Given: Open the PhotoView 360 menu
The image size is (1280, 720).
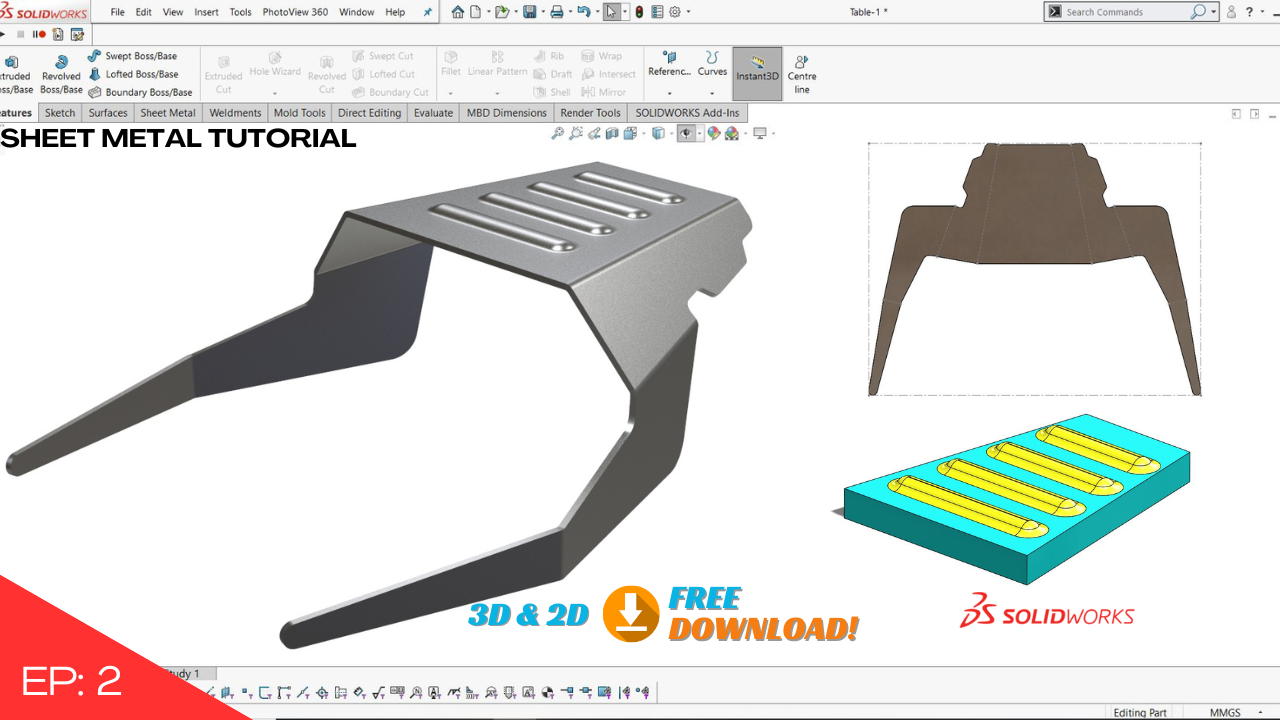Looking at the screenshot, I should tap(295, 12).
